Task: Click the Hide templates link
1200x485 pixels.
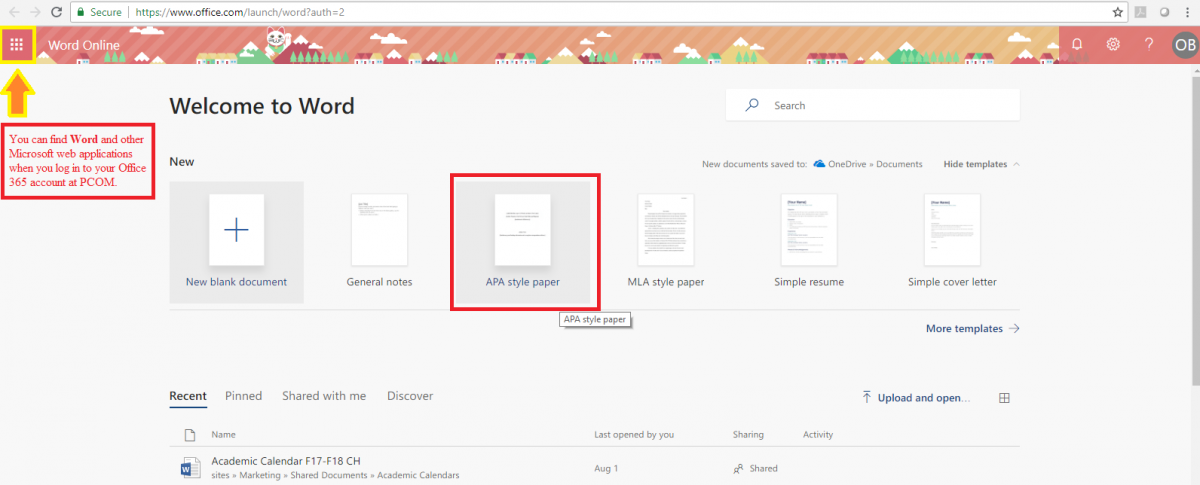Action: (x=975, y=164)
